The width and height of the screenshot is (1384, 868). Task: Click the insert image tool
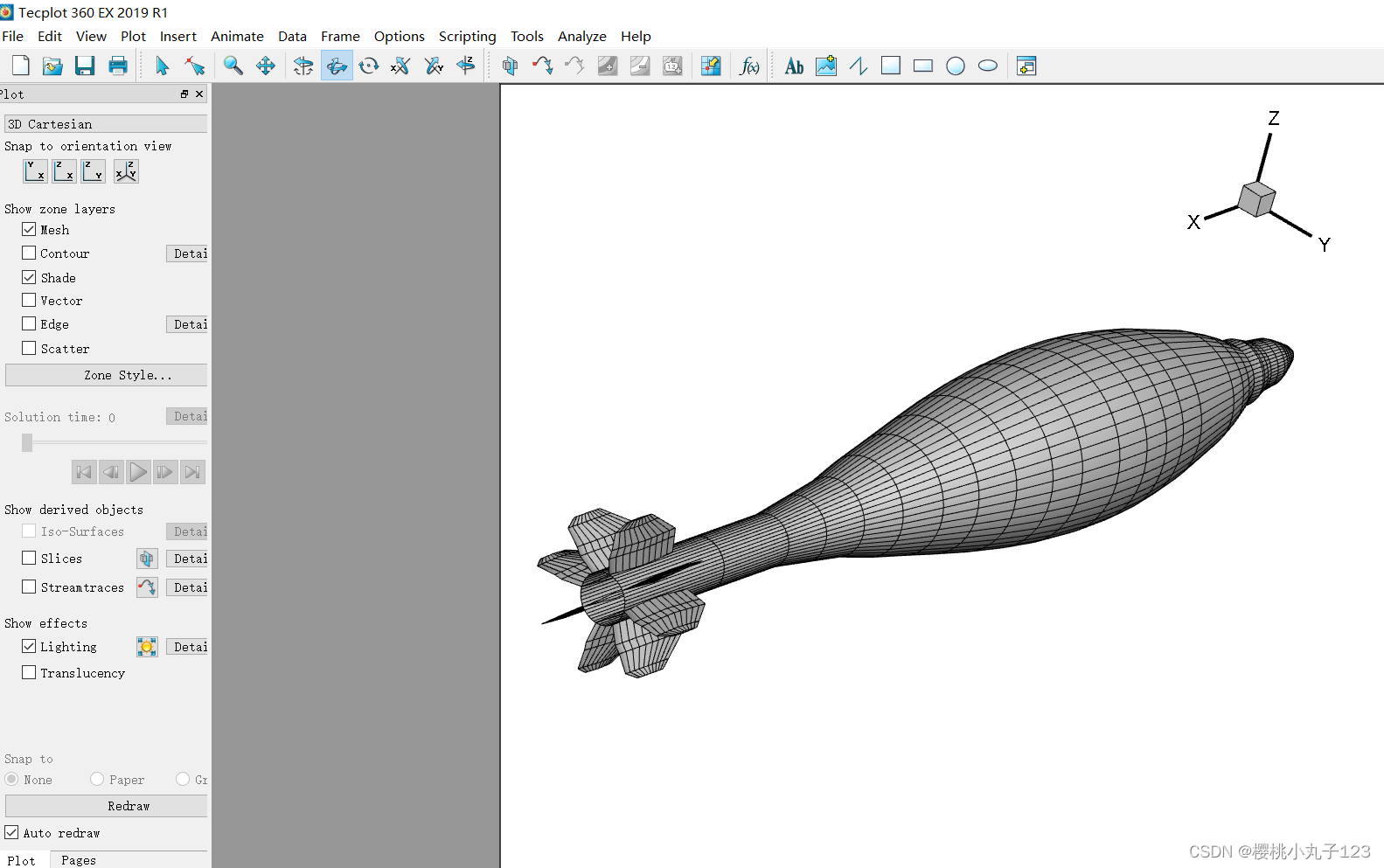click(826, 66)
